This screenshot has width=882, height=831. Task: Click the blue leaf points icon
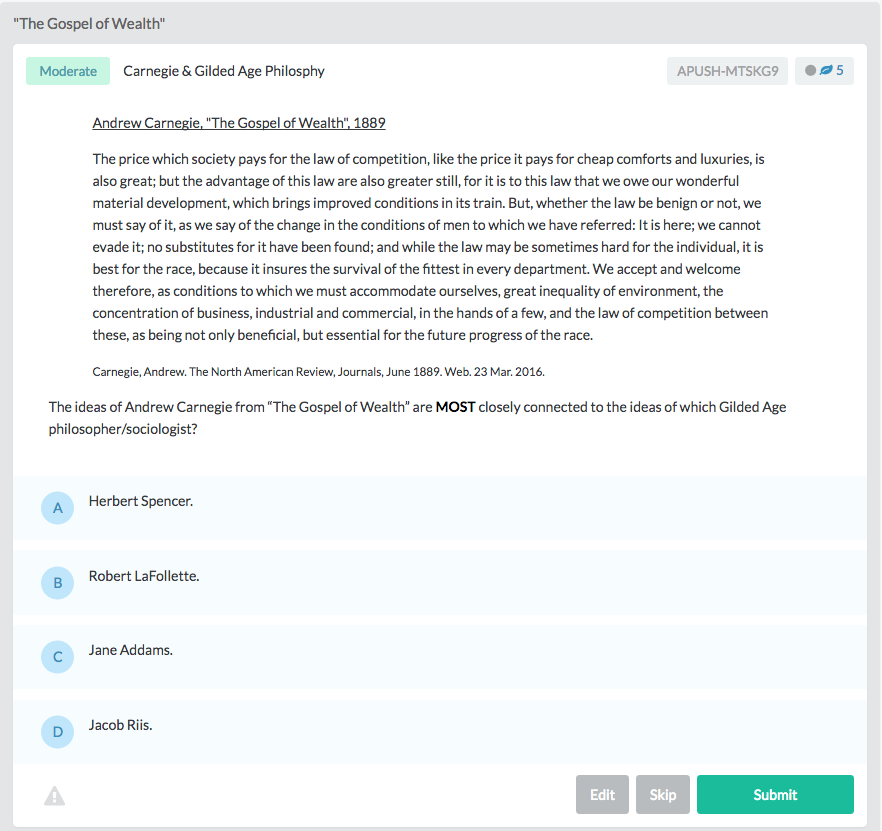[826, 70]
